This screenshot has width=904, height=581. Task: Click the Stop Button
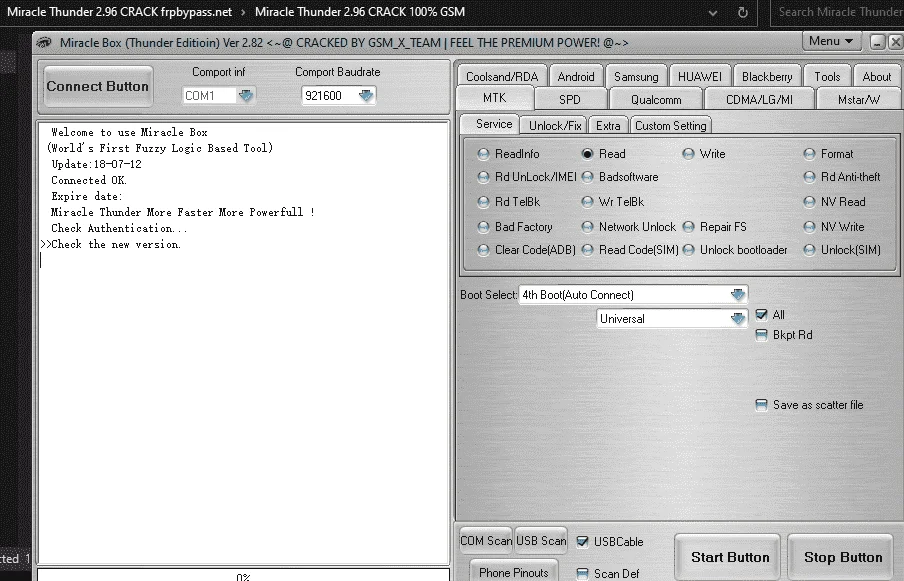coord(842,557)
